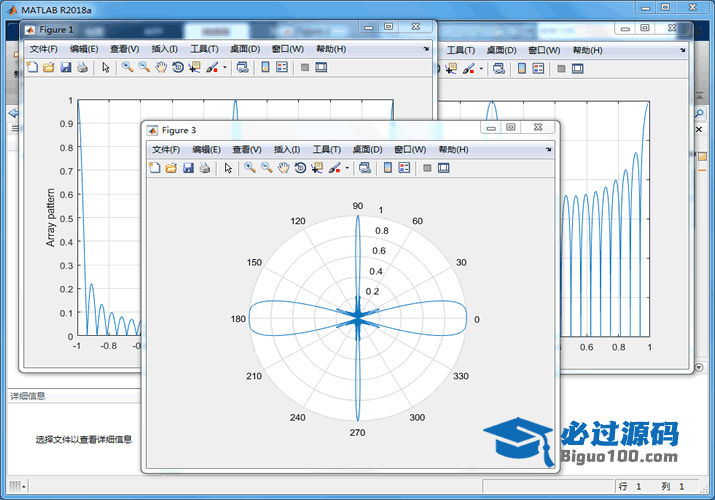
Task: Print Figure 1 using the printer icon
Action: click(x=82, y=67)
